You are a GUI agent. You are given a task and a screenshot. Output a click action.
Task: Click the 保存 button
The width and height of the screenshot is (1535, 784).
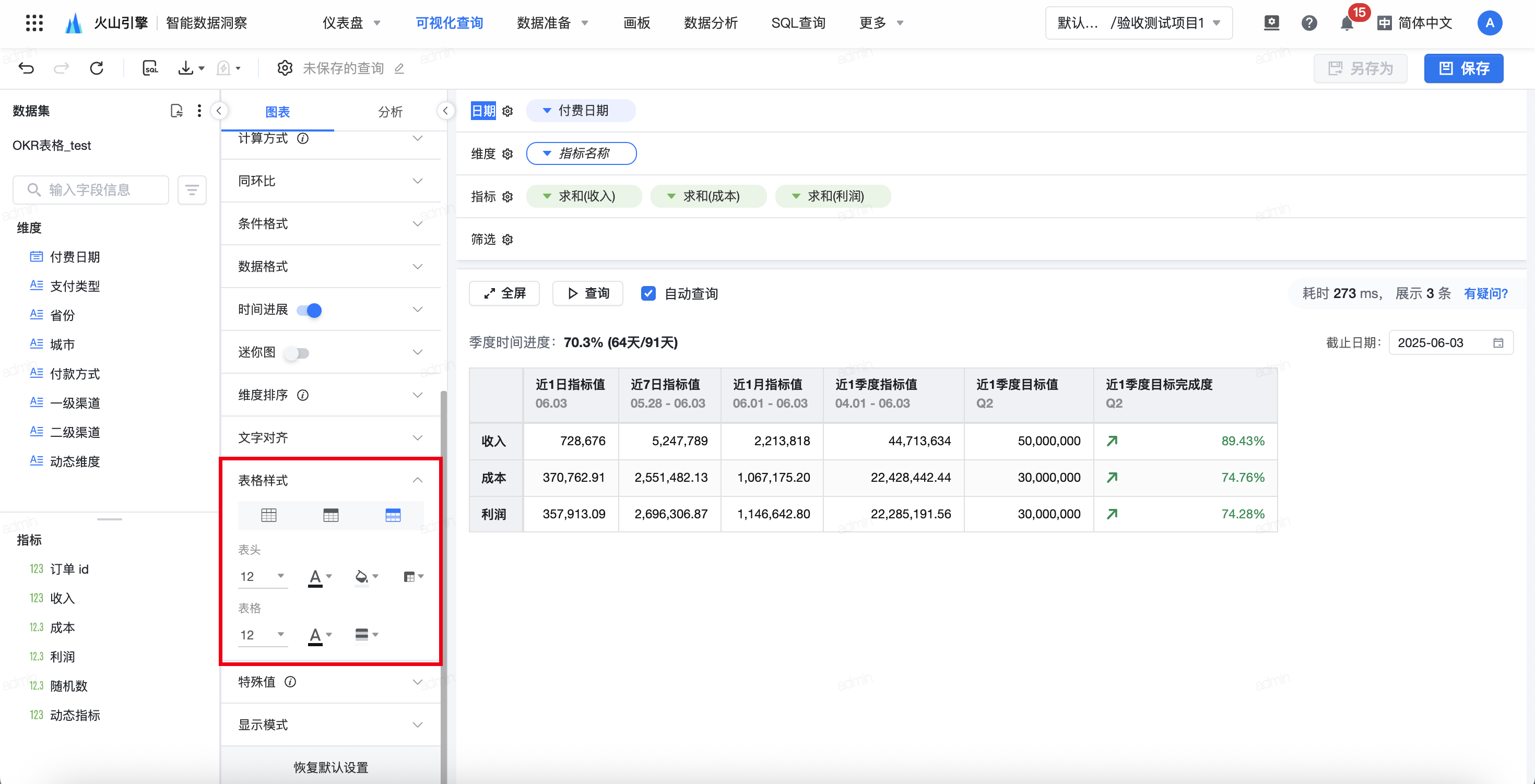click(x=1463, y=68)
